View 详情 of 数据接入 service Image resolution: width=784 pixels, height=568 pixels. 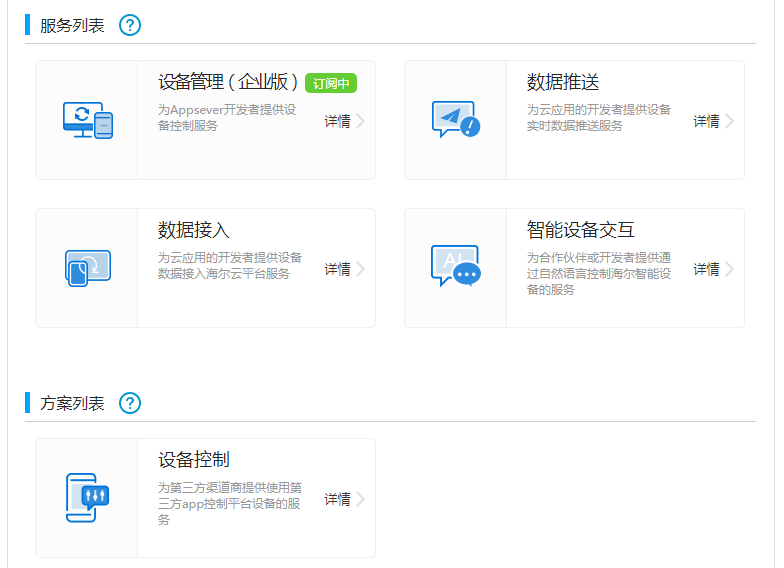click(x=337, y=269)
